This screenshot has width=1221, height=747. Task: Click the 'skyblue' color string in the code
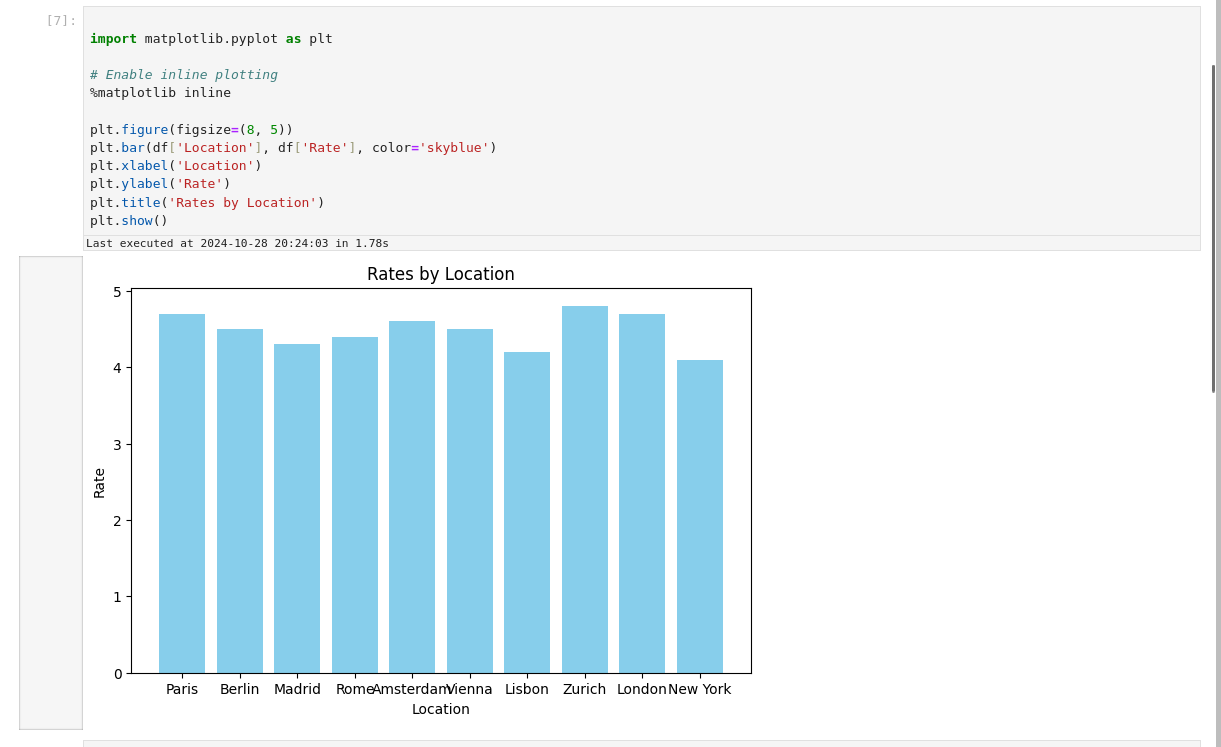click(454, 148)
